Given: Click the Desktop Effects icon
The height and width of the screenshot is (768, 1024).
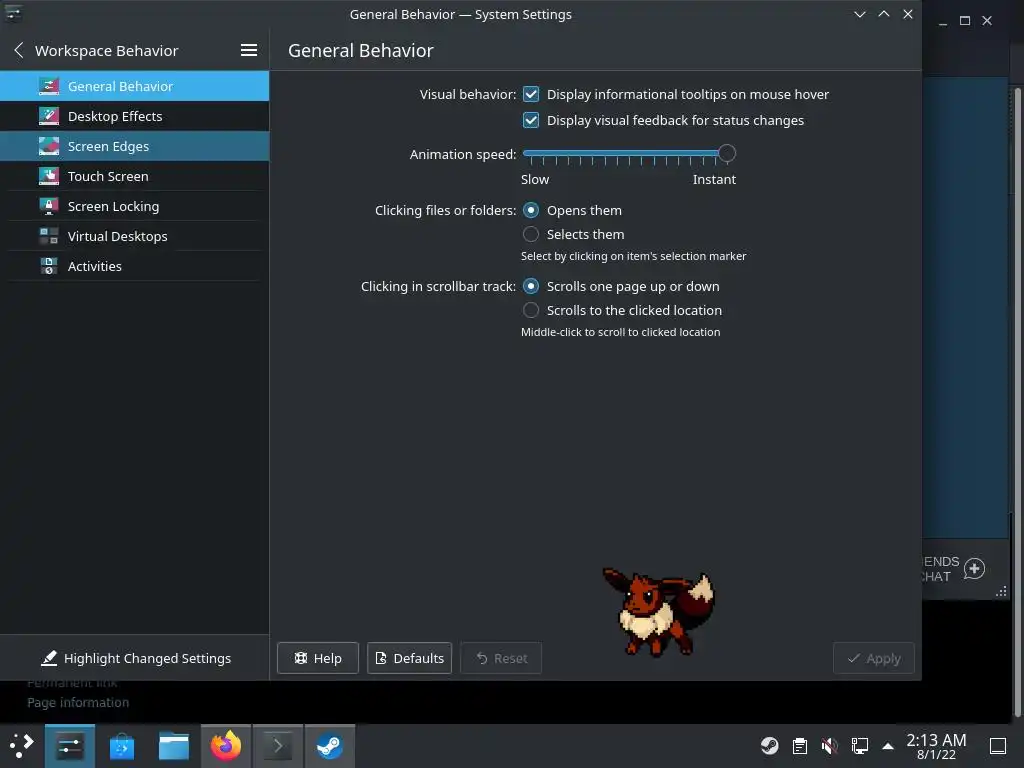Looking at the screenshot, I should tap(49, 116).
